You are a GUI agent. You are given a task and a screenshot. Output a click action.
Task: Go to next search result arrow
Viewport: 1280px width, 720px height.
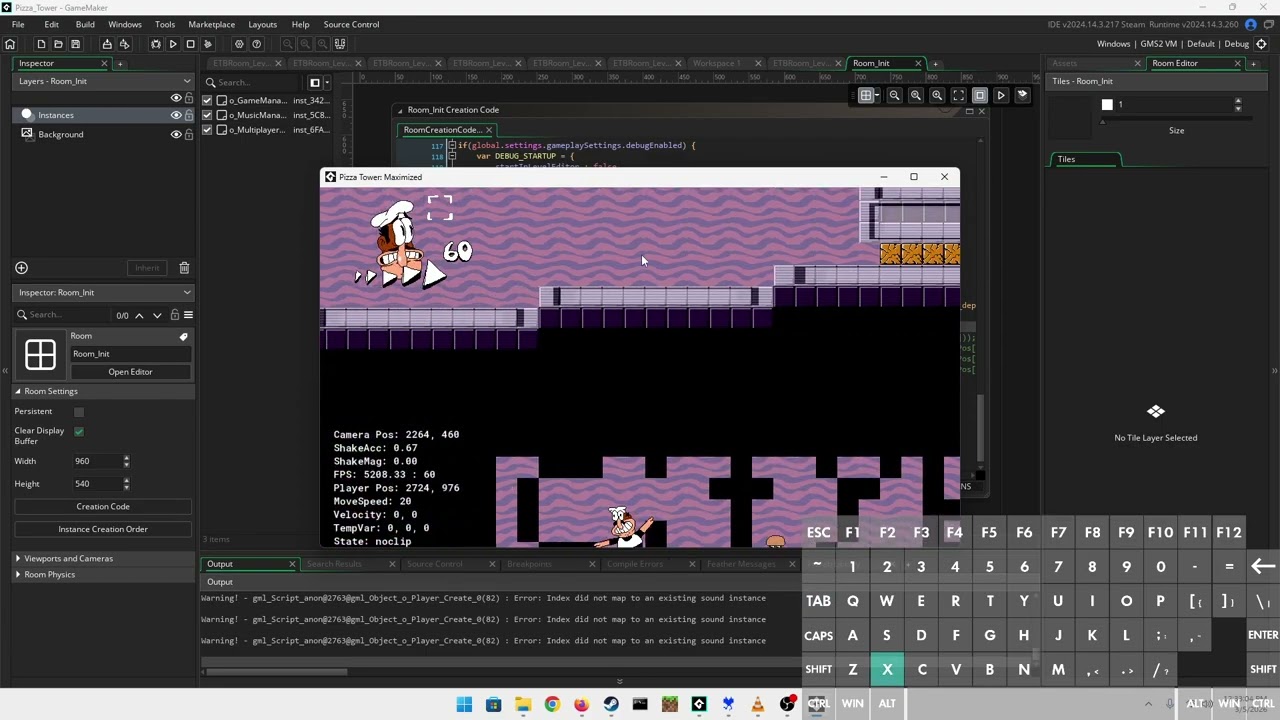pos(157,315)
